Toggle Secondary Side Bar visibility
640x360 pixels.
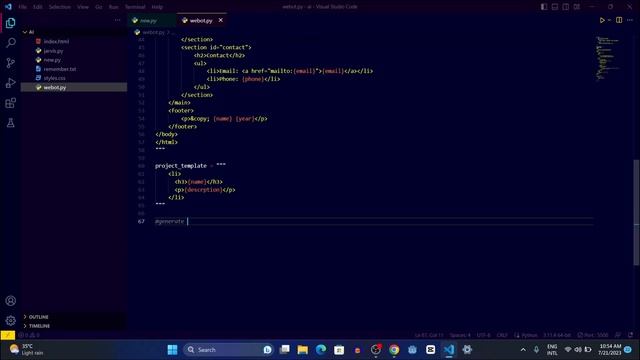click(x=566, y=7)
